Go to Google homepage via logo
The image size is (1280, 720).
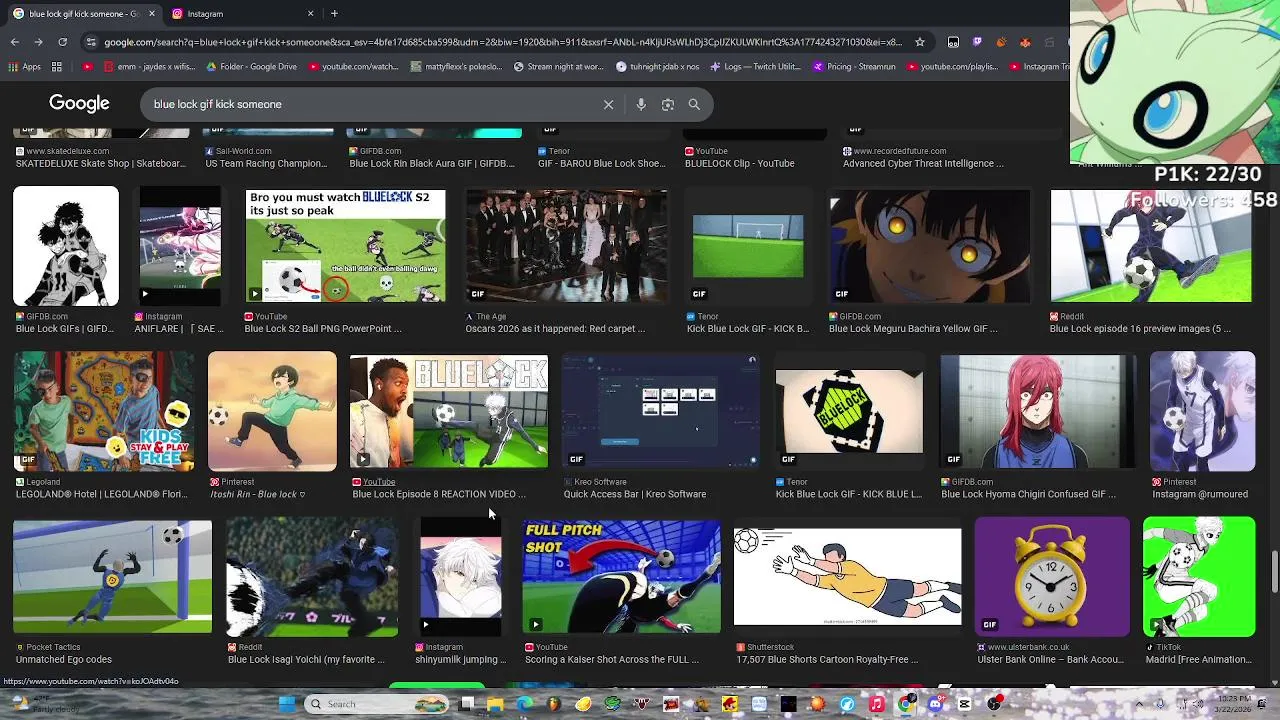click(x=79, y=104)
